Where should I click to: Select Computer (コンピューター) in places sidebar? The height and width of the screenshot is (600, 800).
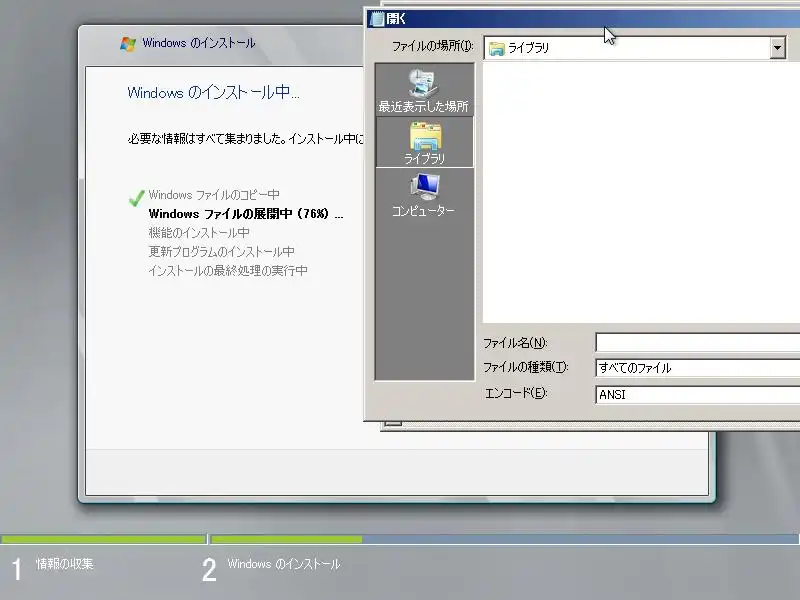tap(424, 195)
